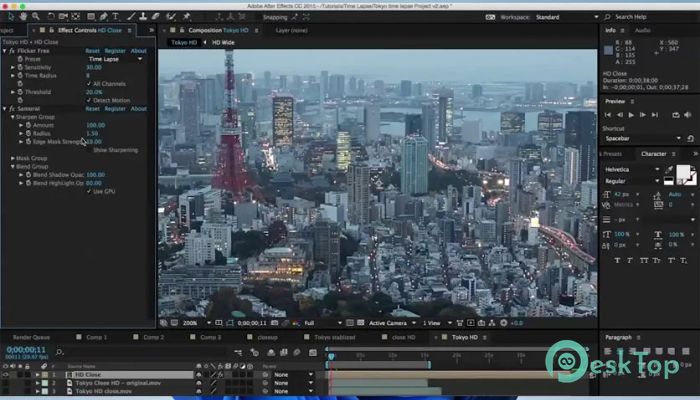
Task: Select the Pan Behind anchor tool
Action: [75, 17]
